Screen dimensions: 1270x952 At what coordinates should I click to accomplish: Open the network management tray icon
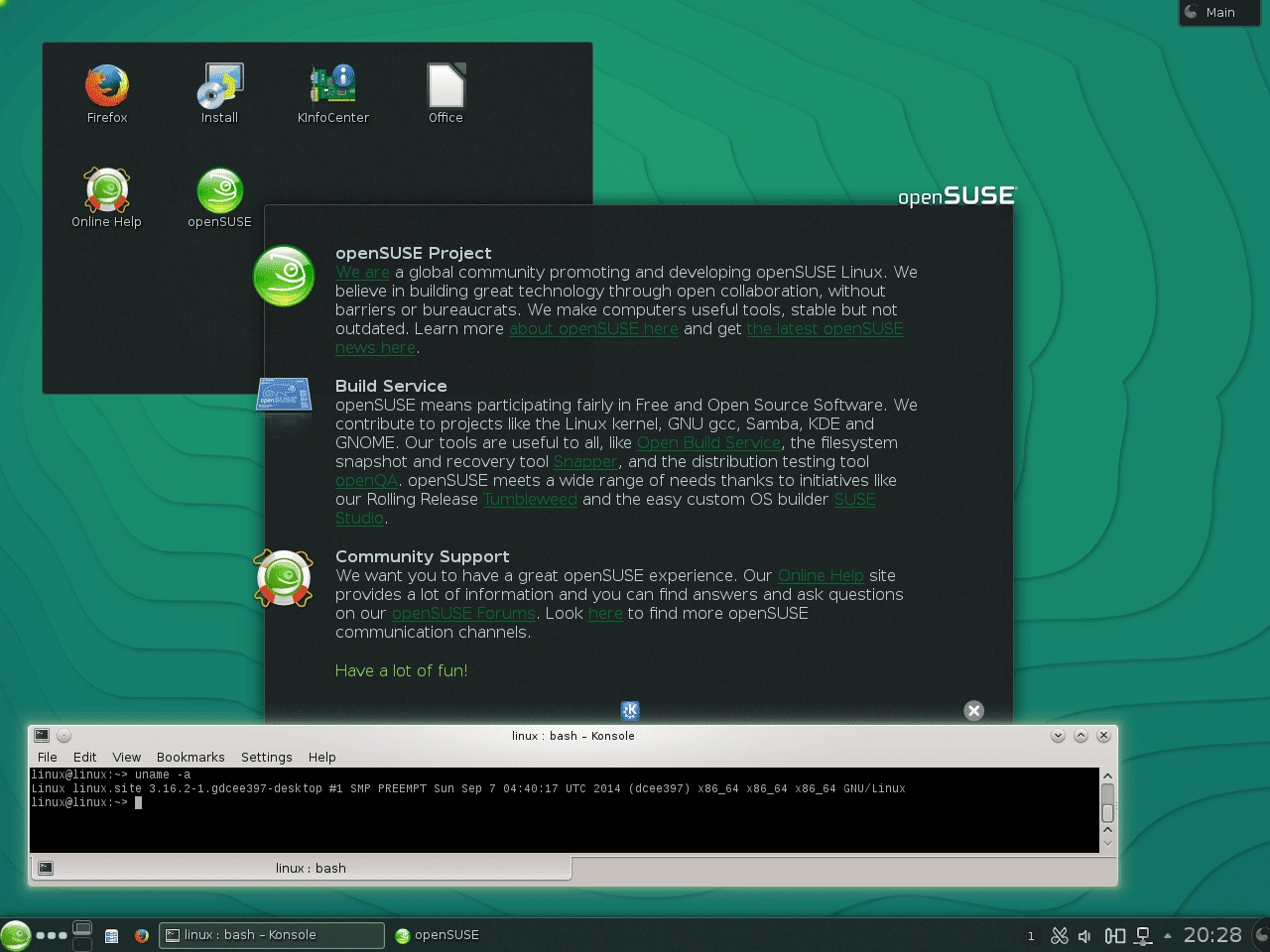[1143, 935]
